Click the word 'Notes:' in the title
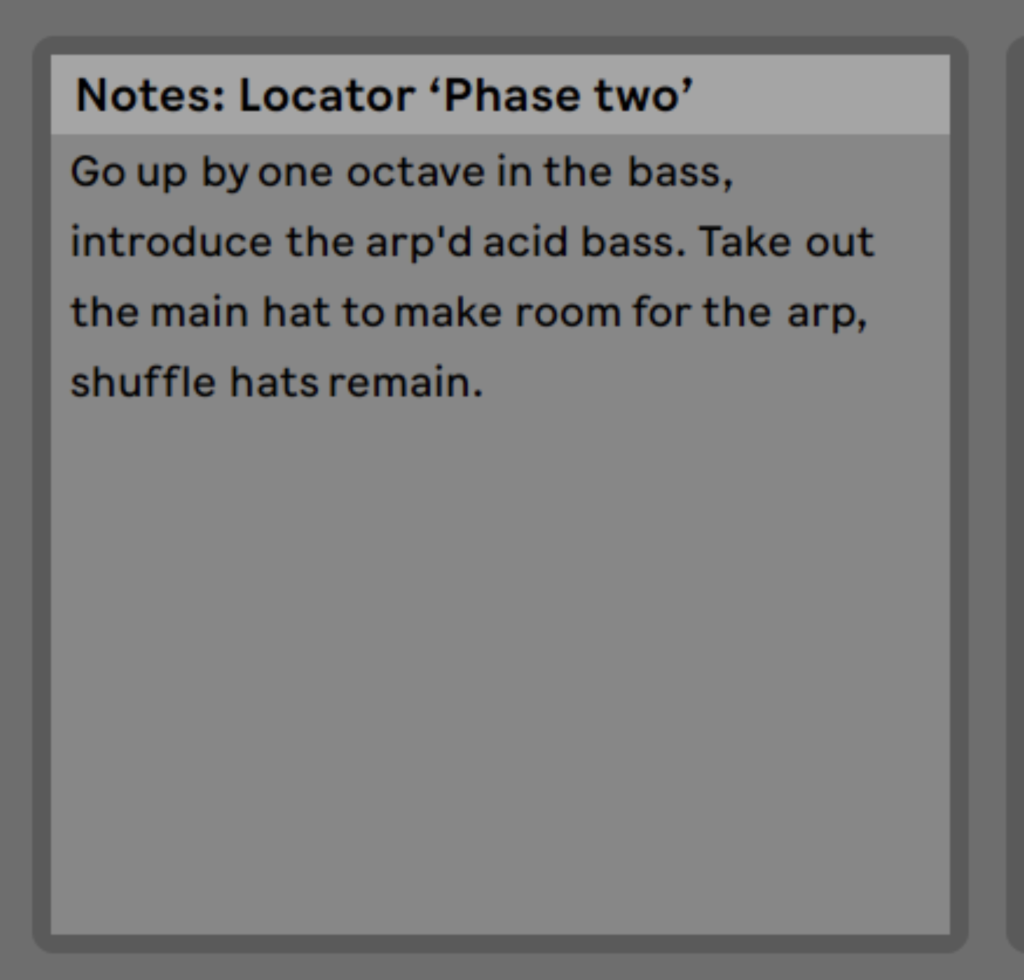The image size is (1024, 980). pyautogui.click(x=150, y=96)
